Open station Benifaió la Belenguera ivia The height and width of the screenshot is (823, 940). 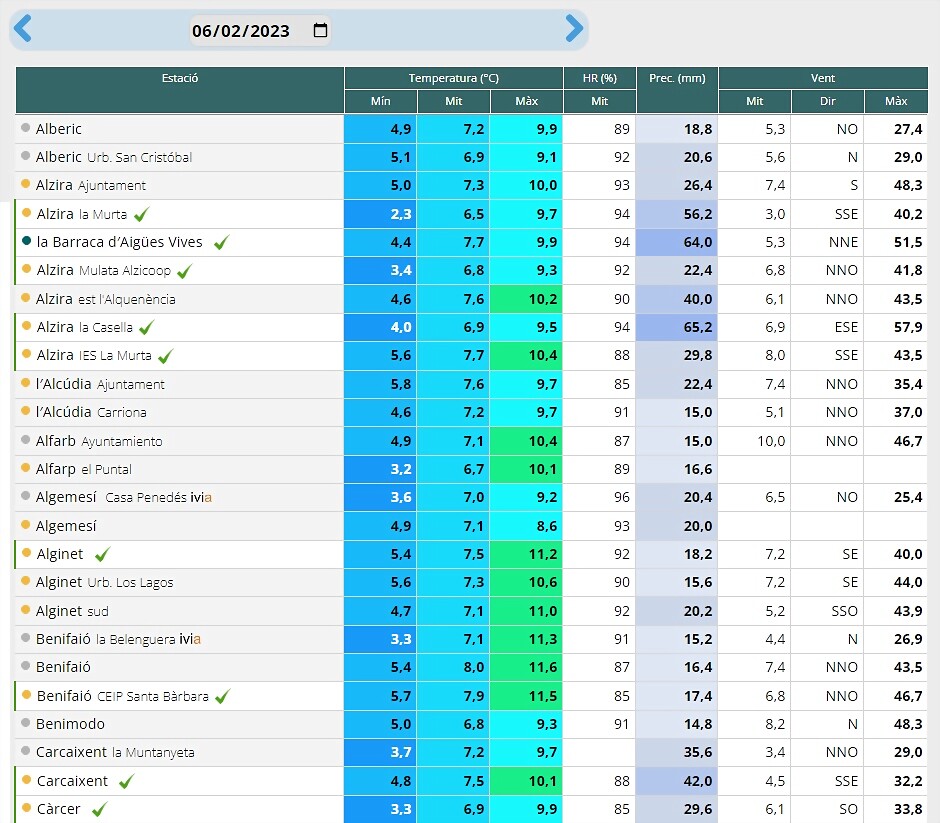[118, 639]
